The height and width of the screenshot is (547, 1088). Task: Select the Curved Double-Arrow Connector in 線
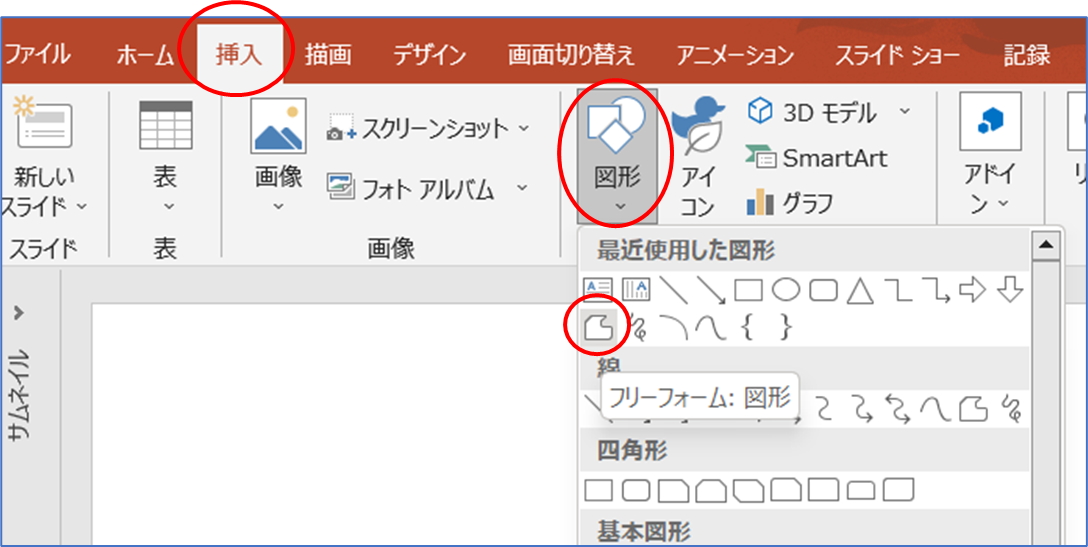[898, 409]
